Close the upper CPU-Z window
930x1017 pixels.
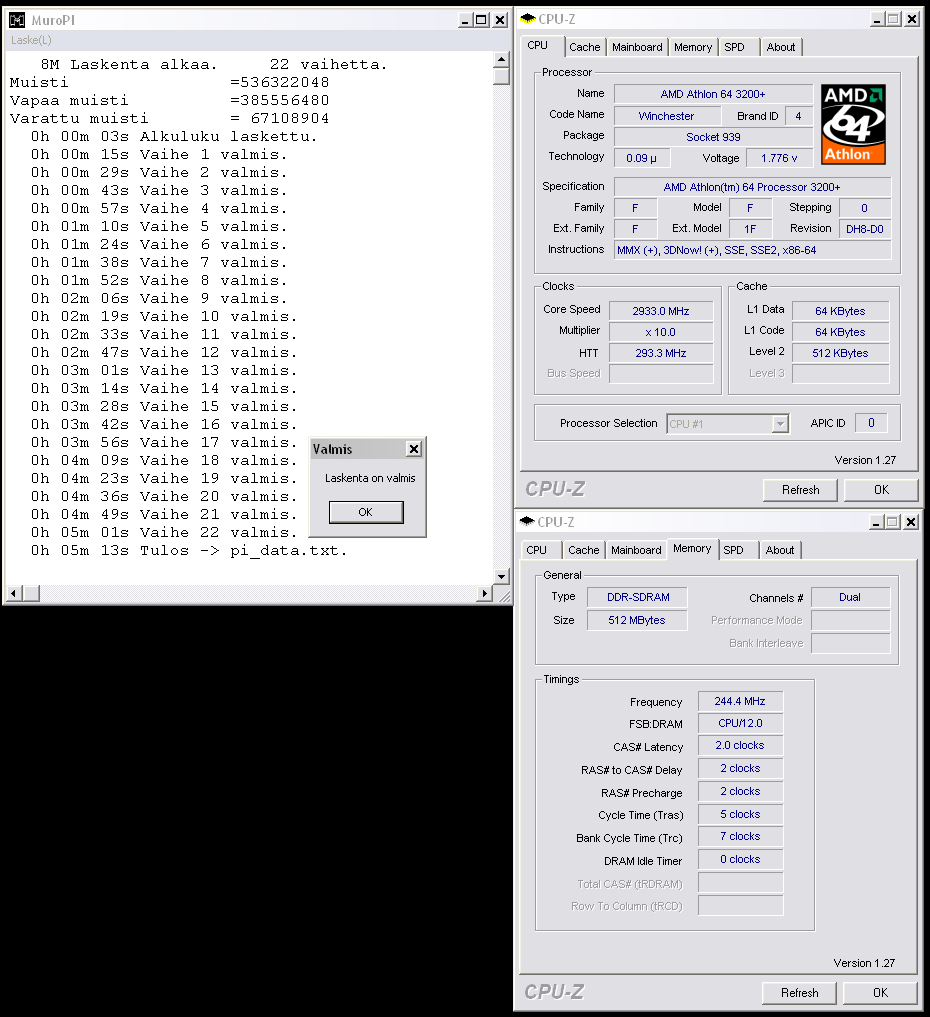[912, 19]
